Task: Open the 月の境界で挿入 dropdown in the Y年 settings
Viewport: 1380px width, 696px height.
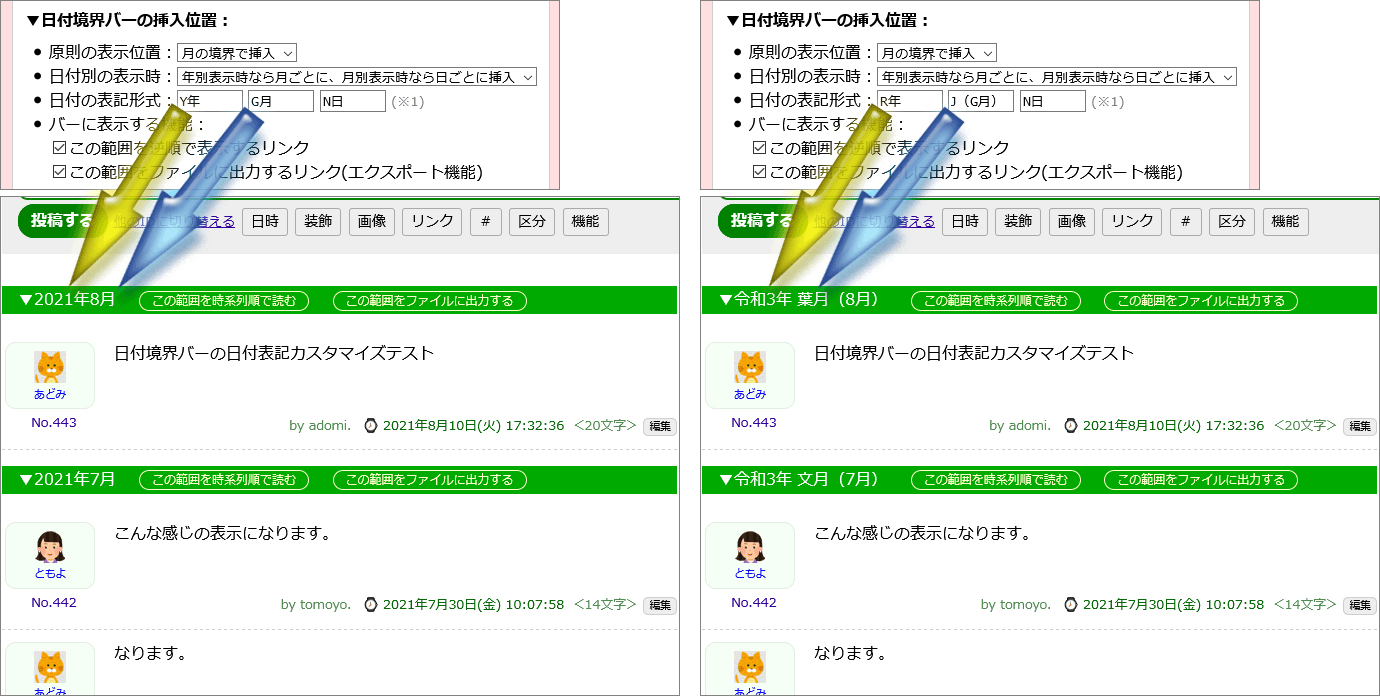Action: tap(237, 53)
